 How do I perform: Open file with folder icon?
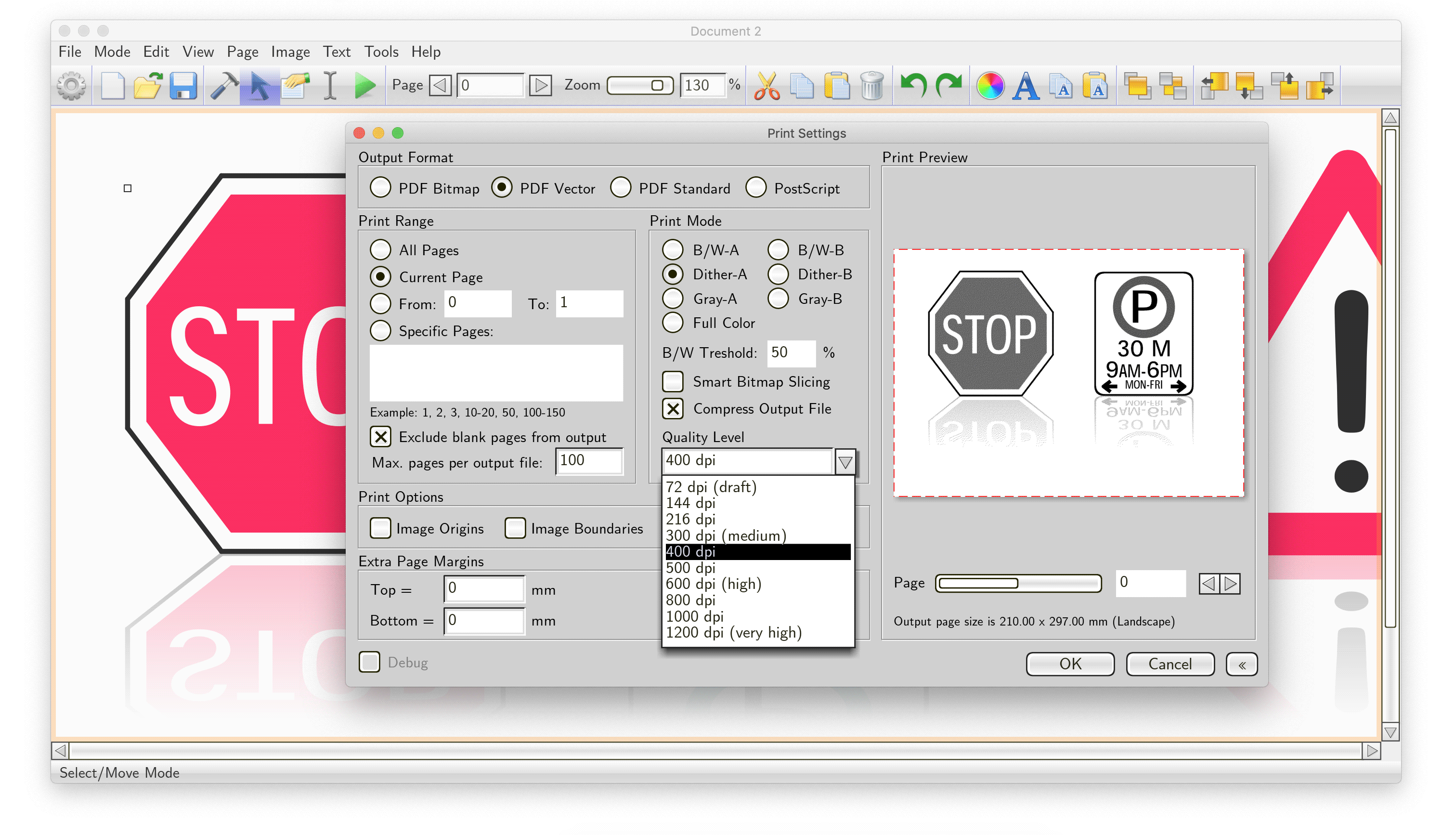pos(148,86)
